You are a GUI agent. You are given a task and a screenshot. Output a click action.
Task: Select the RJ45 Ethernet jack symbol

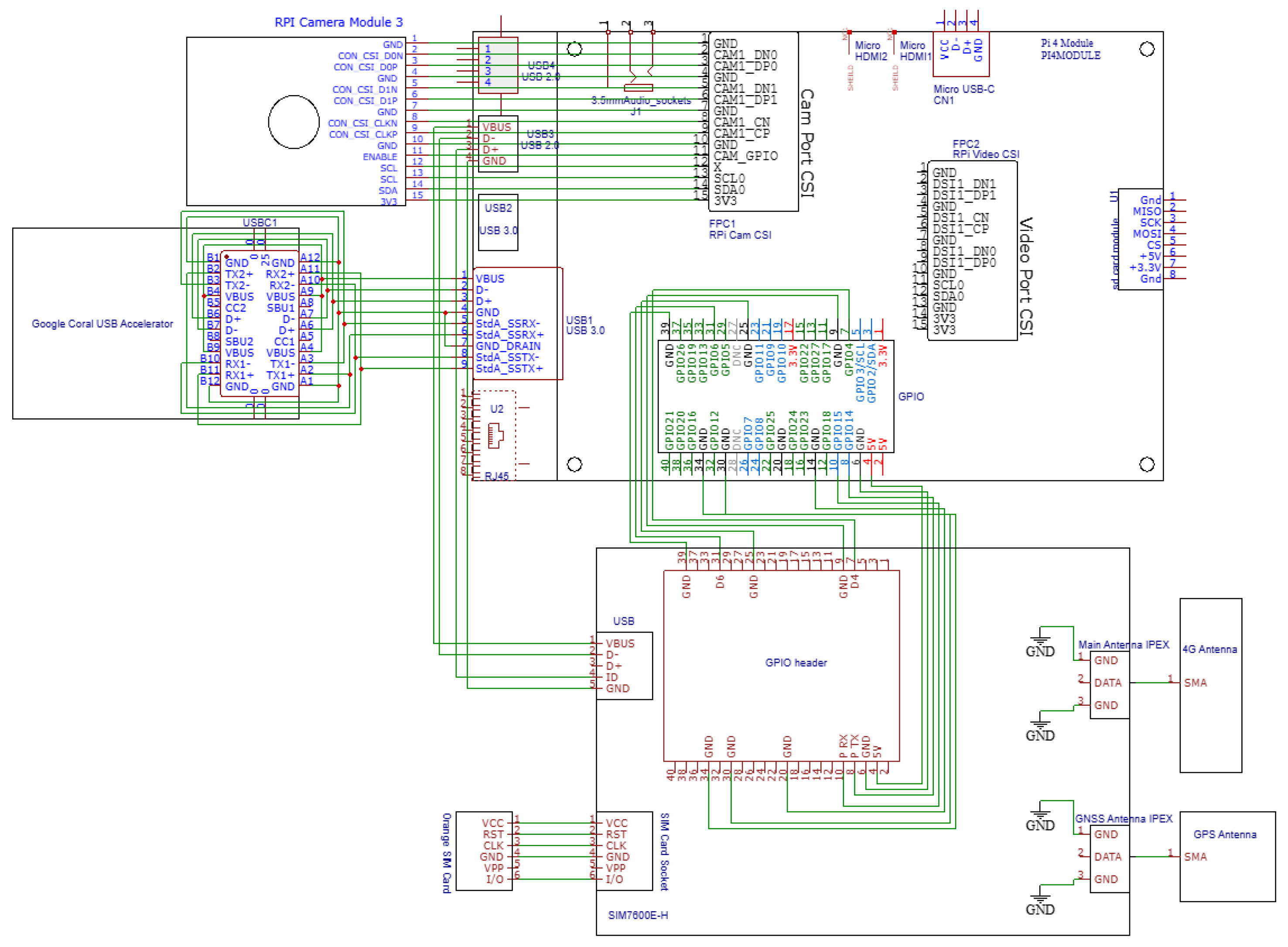495,436
